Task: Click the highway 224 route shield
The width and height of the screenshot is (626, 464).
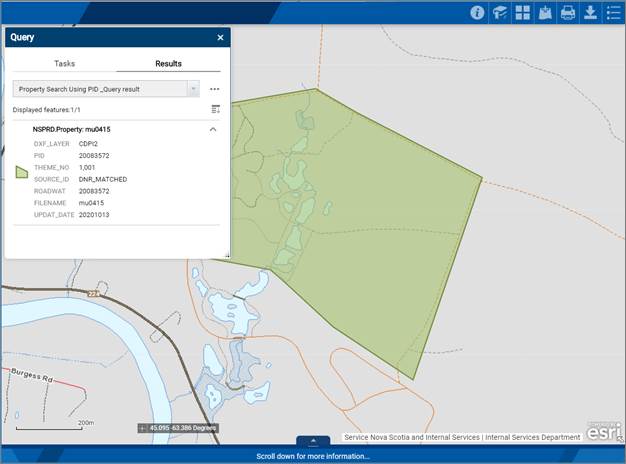Action: coord(93,293)
